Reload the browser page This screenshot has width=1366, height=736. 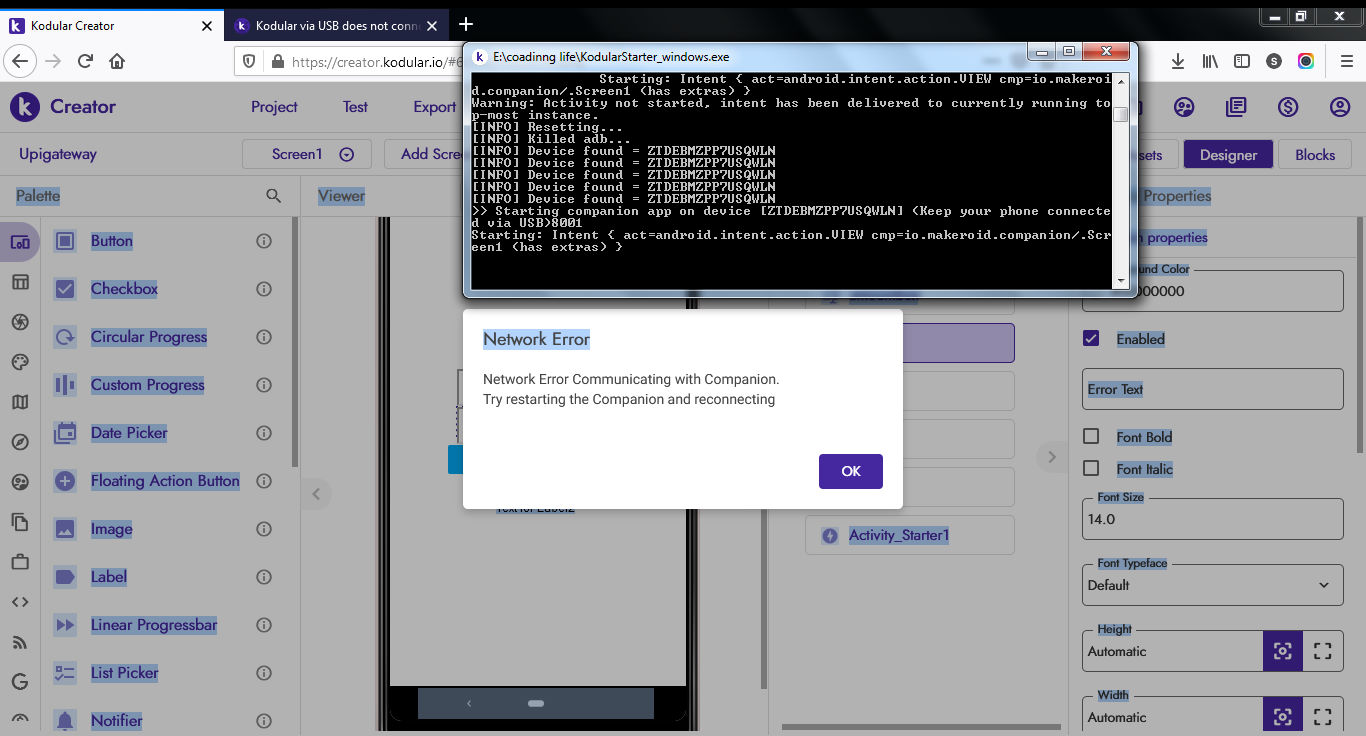85,61
